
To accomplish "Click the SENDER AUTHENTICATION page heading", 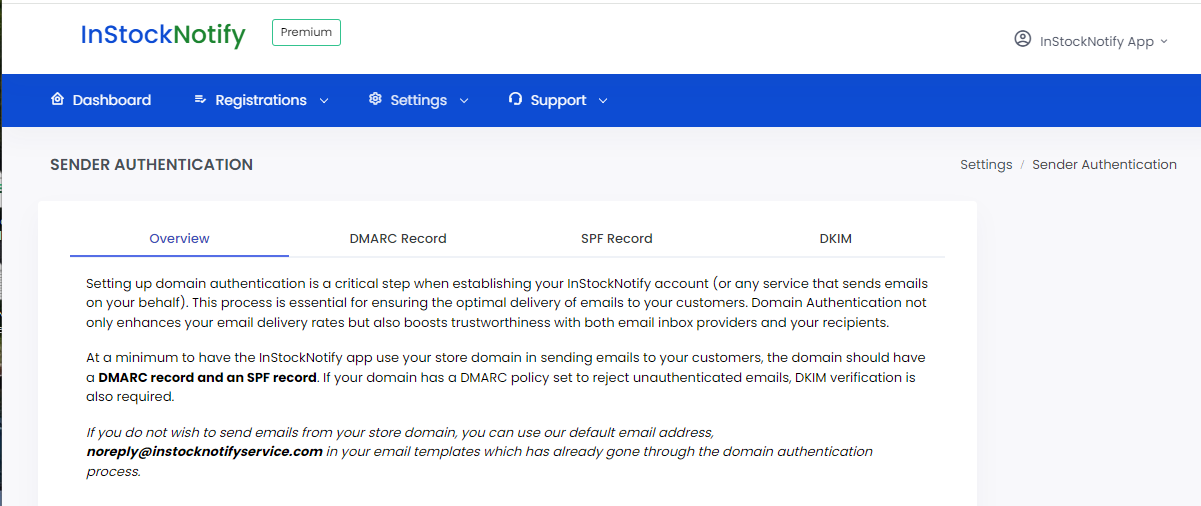I will 152,164.
